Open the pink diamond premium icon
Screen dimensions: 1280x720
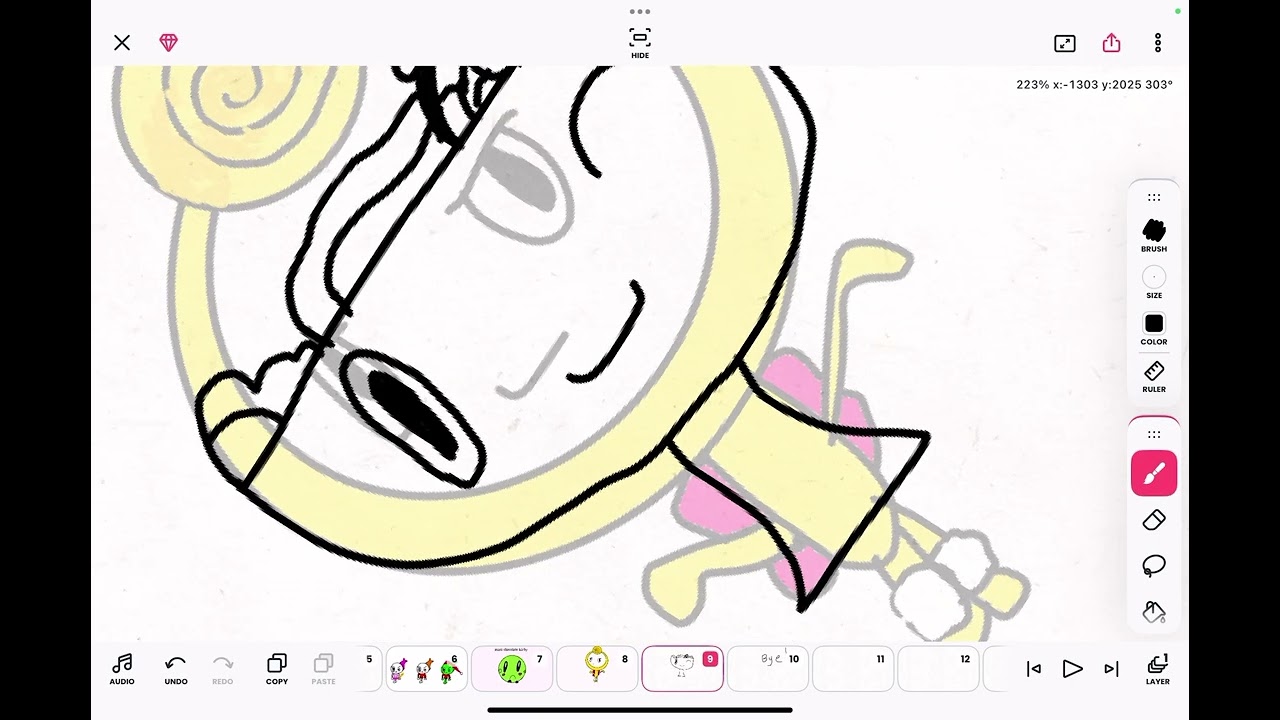[x=168, y=43]
